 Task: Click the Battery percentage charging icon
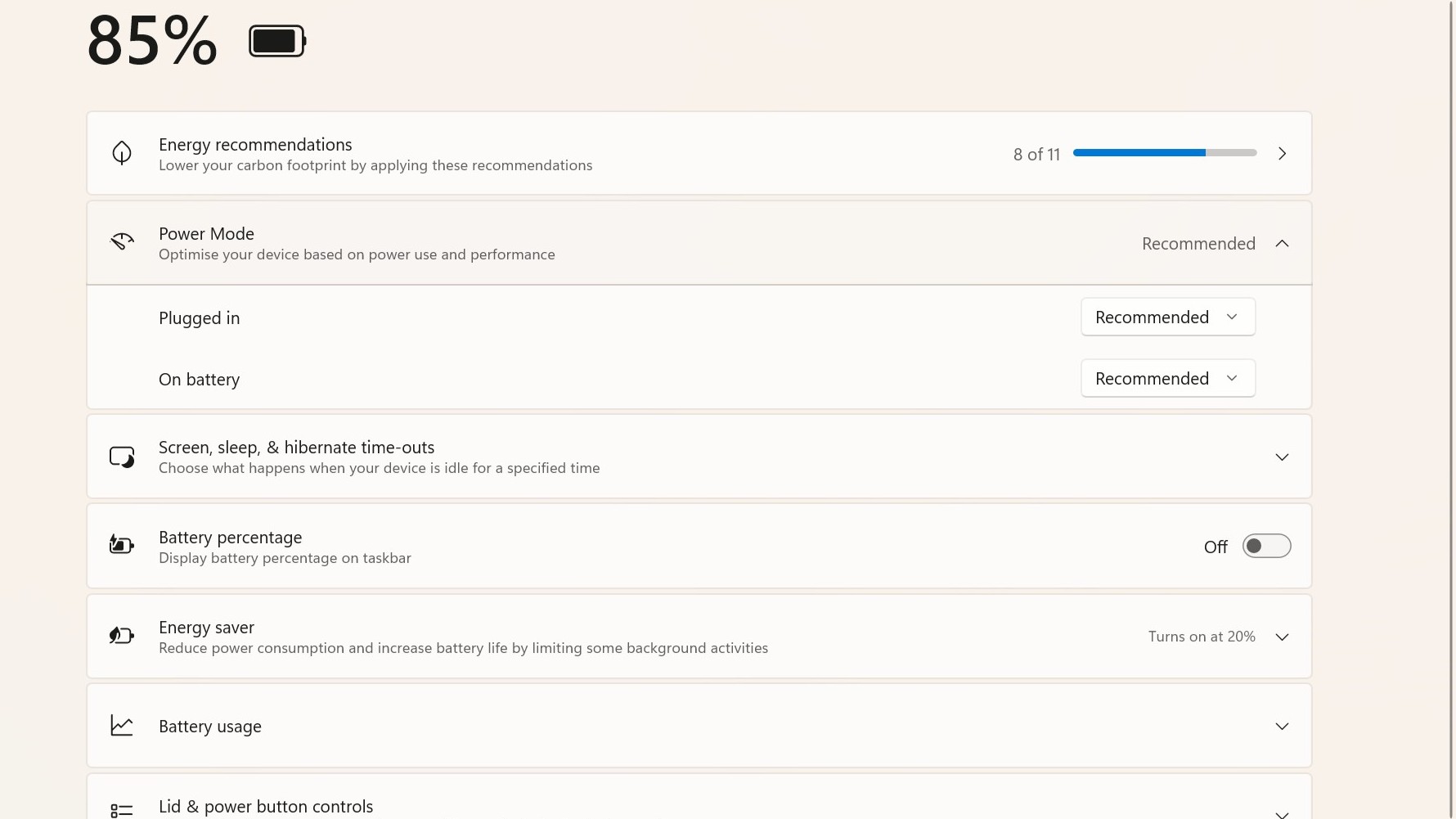(x=121, y=545)
